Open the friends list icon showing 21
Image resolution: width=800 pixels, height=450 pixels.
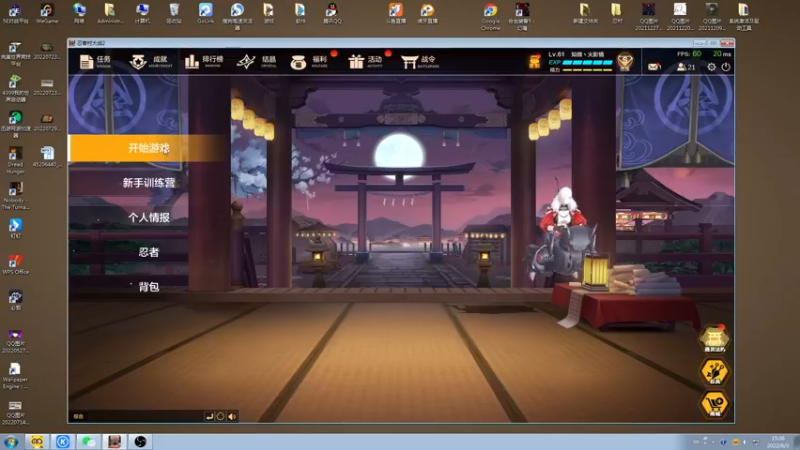686,67
